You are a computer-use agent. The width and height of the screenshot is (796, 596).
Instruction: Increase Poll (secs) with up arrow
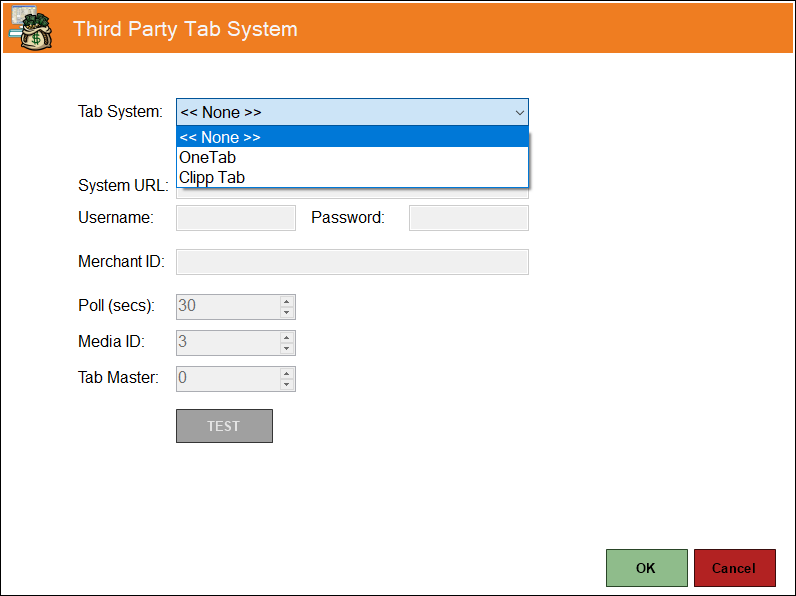pos(287,302)
